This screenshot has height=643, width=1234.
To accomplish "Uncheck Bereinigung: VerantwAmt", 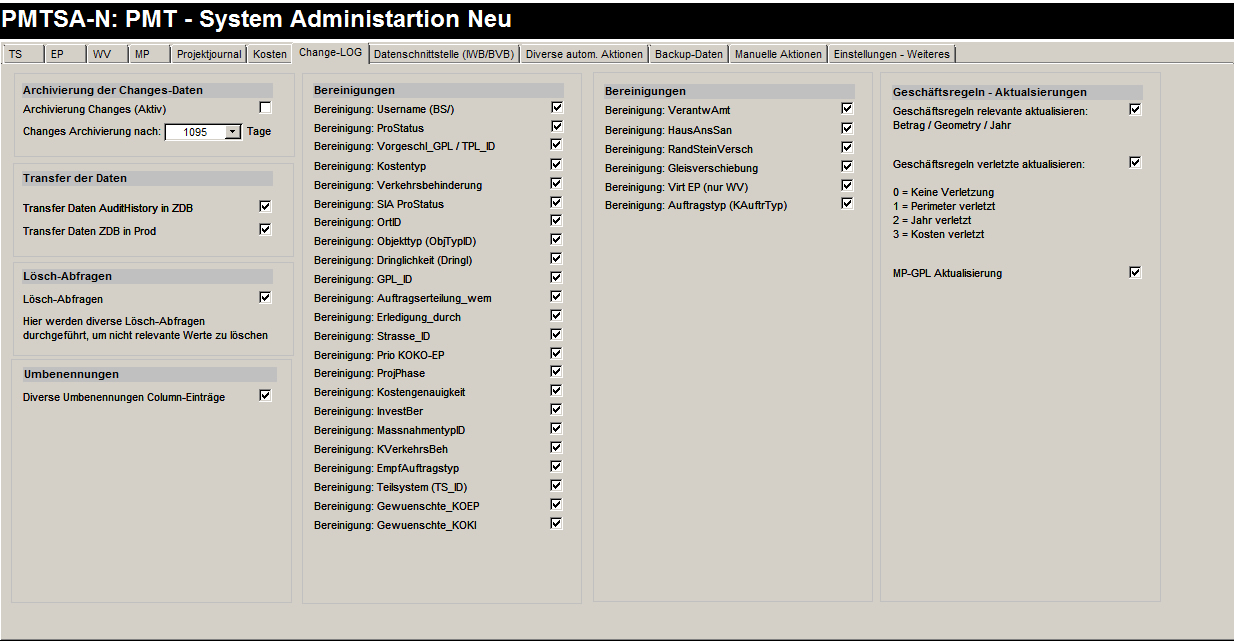I will (847, 108).
